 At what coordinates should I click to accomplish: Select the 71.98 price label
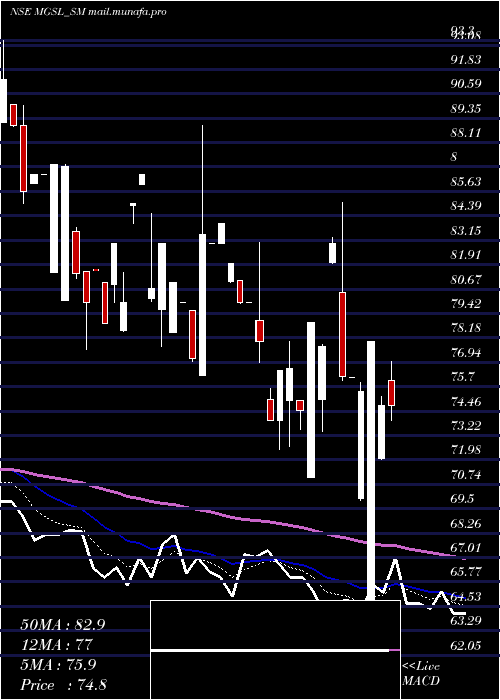point(466,450)
